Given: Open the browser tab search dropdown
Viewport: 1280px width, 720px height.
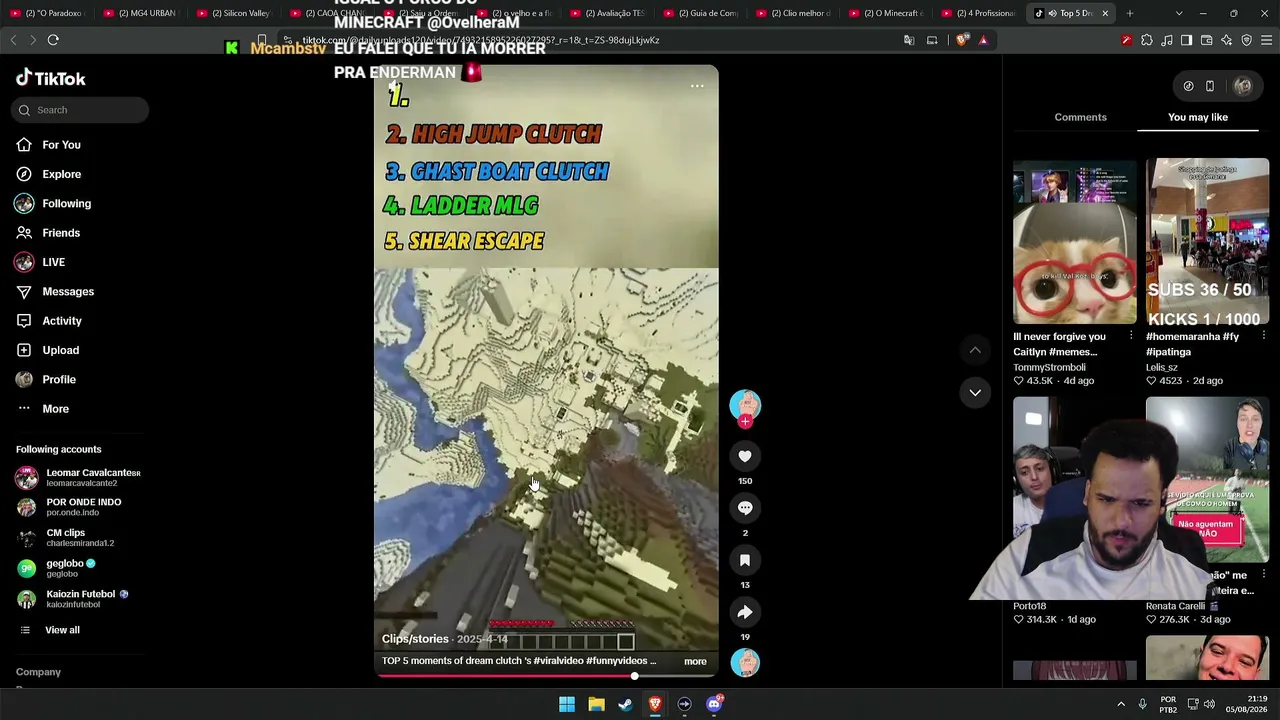Looking at the screenshot, I should coord(1179,13).
